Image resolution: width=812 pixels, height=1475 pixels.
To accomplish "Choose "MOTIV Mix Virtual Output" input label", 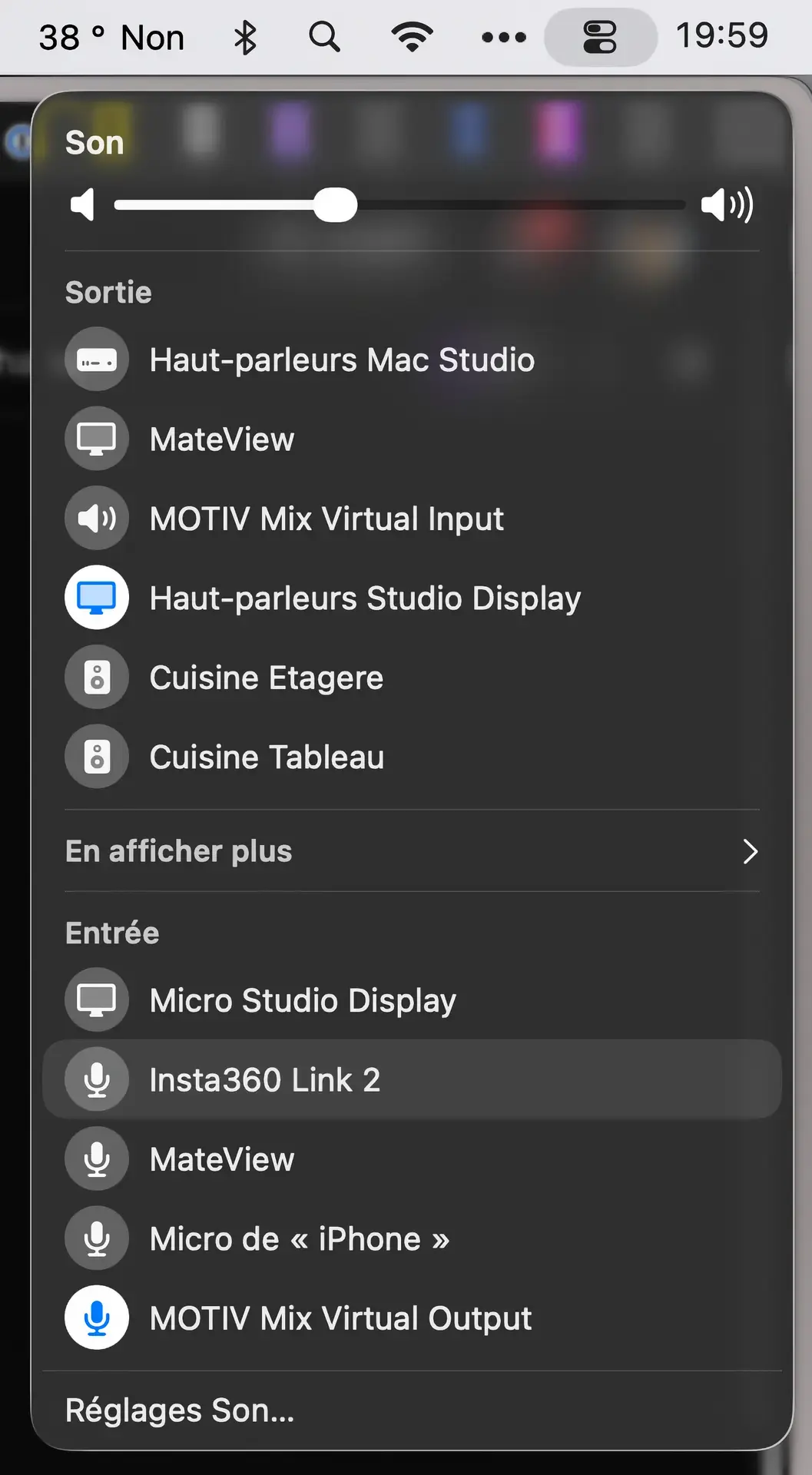I will pyautogui.click(x=340, y=1318).
